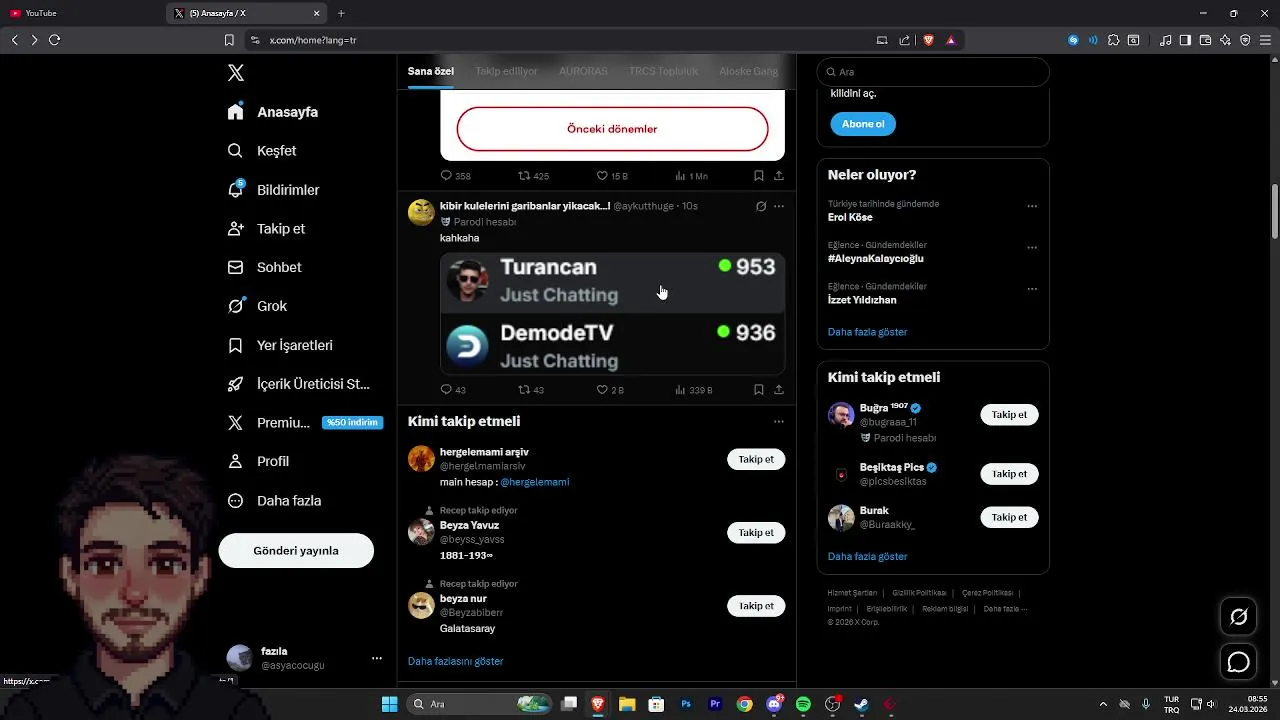Open Spotify from taskbar
This screenshot has height=720, width=1280.
803,704
